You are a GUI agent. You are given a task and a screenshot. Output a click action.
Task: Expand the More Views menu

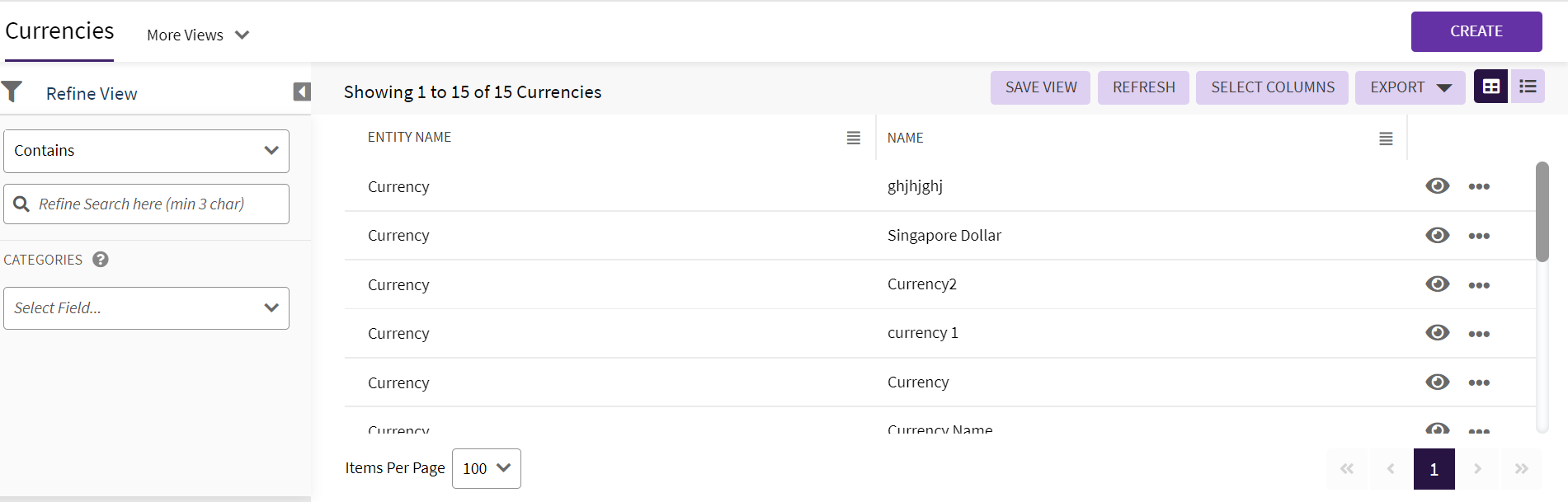coord(198,35)
